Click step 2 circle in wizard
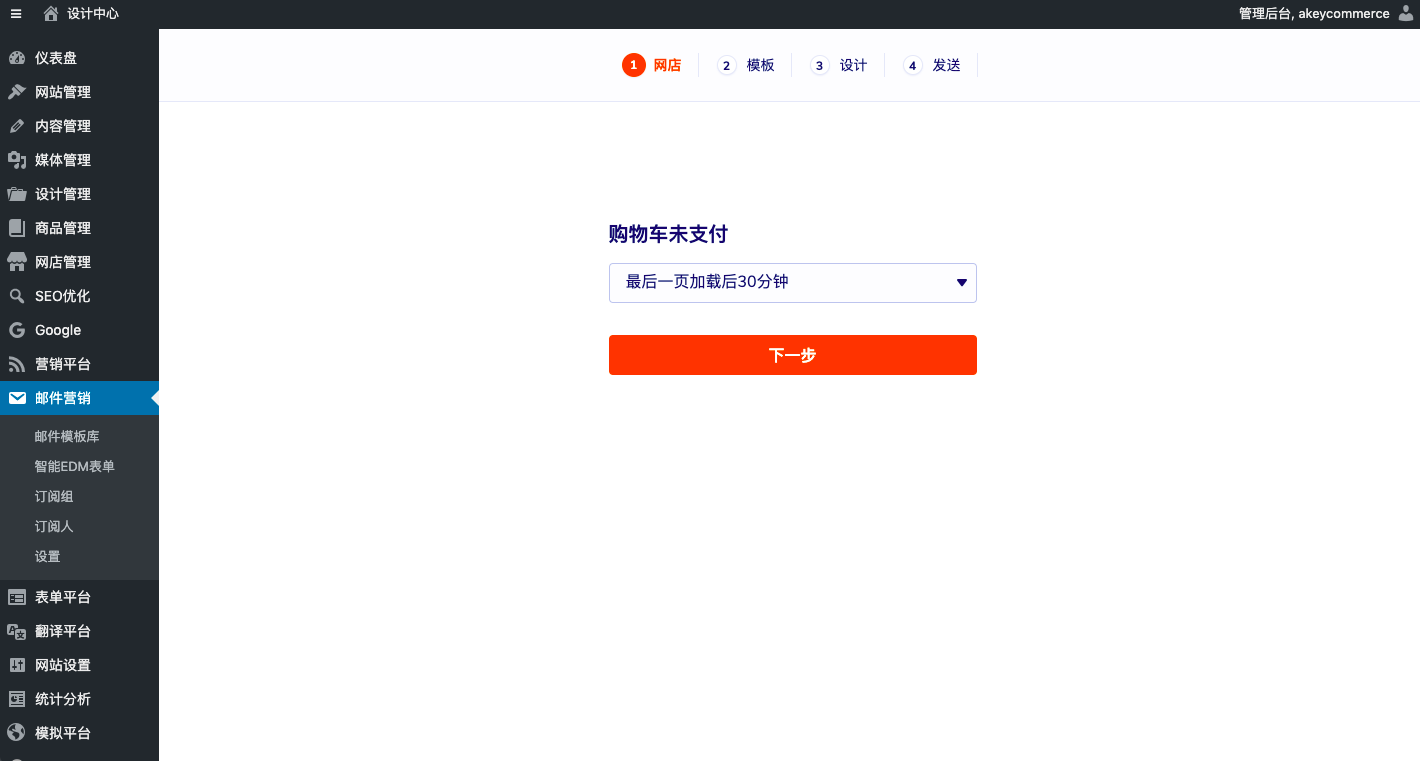This screenshot has width=1420, height=761. pos(727,65)
